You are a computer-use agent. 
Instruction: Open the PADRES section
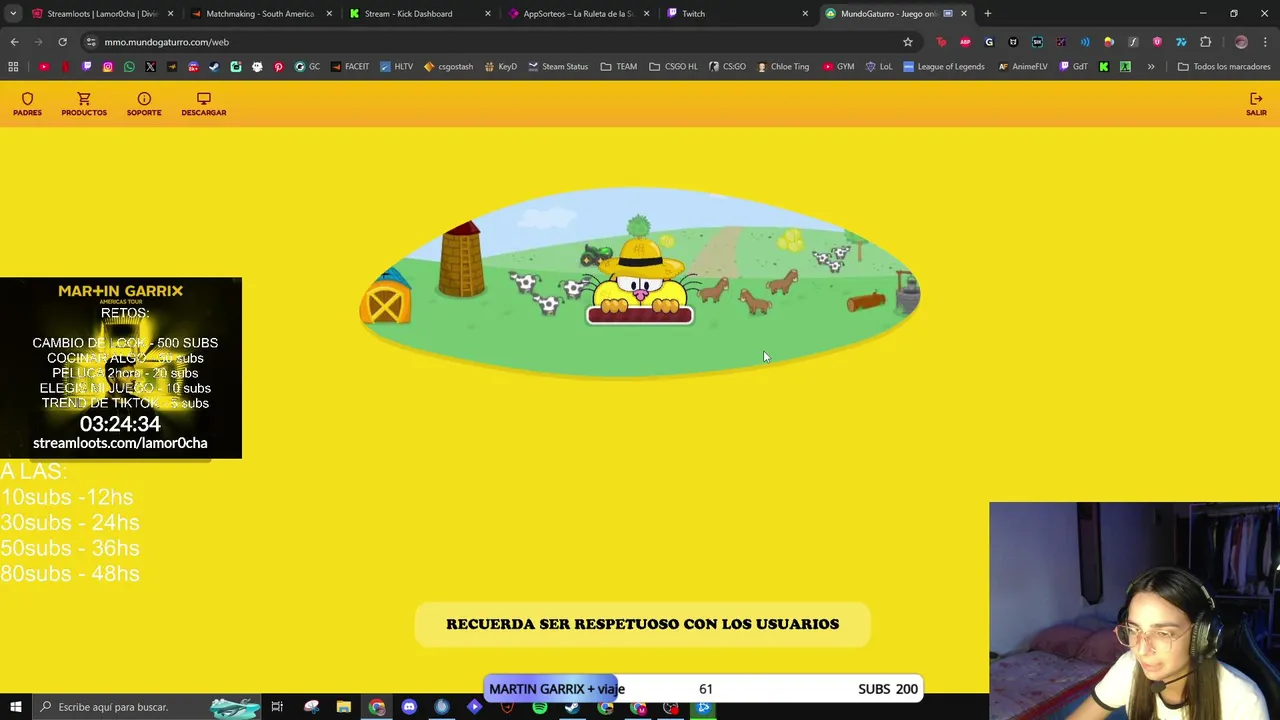pyautogui.click(x=27, y=104)
